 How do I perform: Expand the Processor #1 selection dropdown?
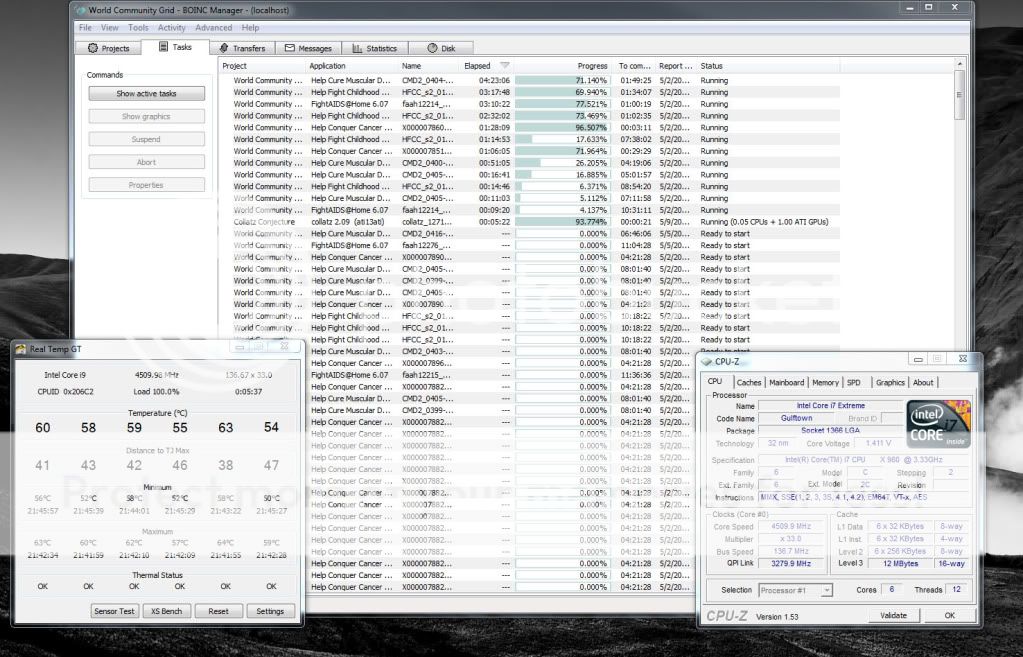click(x=826, y=590)
